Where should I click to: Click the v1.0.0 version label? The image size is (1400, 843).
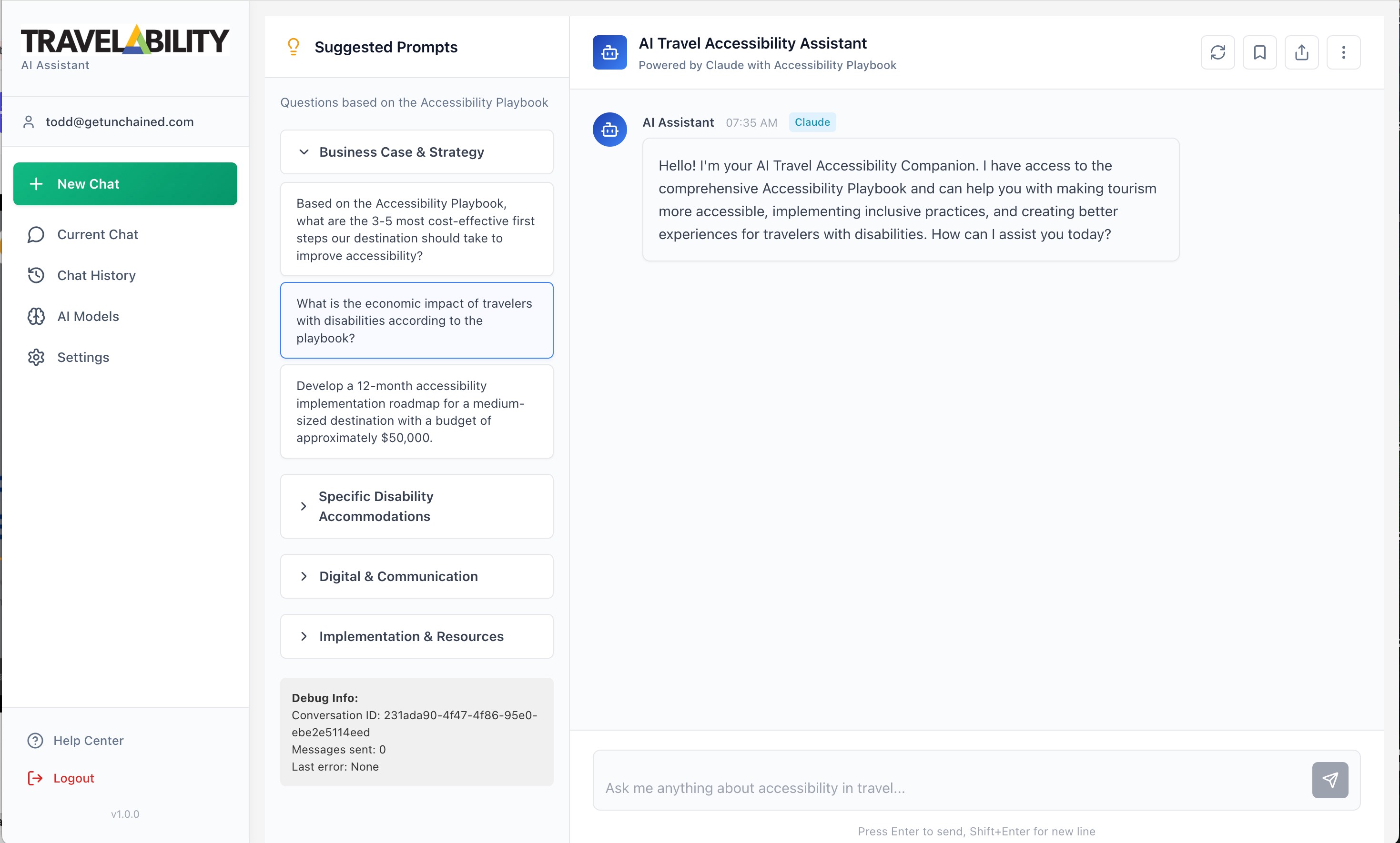[x=125, y=814]
